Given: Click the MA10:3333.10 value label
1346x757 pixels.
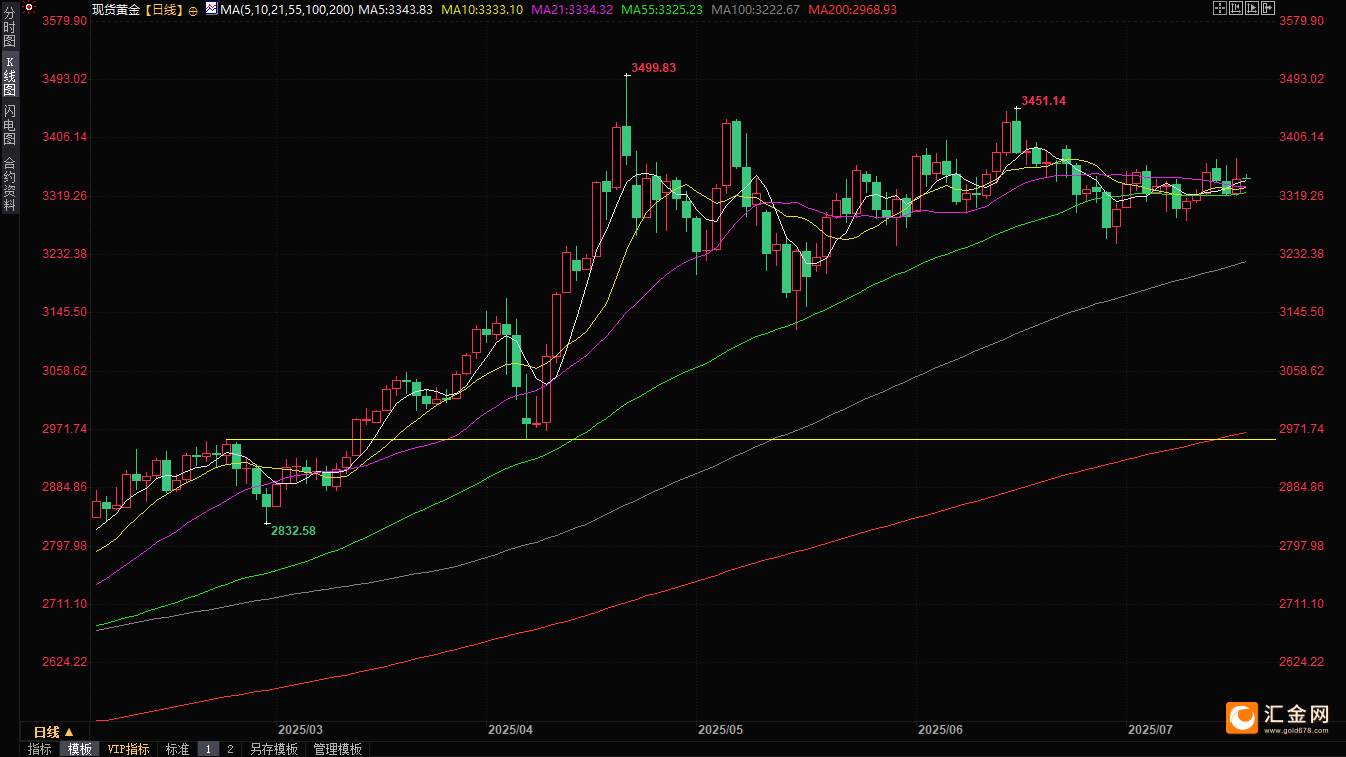Looking at the screenshot, I should tap(482, 9).
